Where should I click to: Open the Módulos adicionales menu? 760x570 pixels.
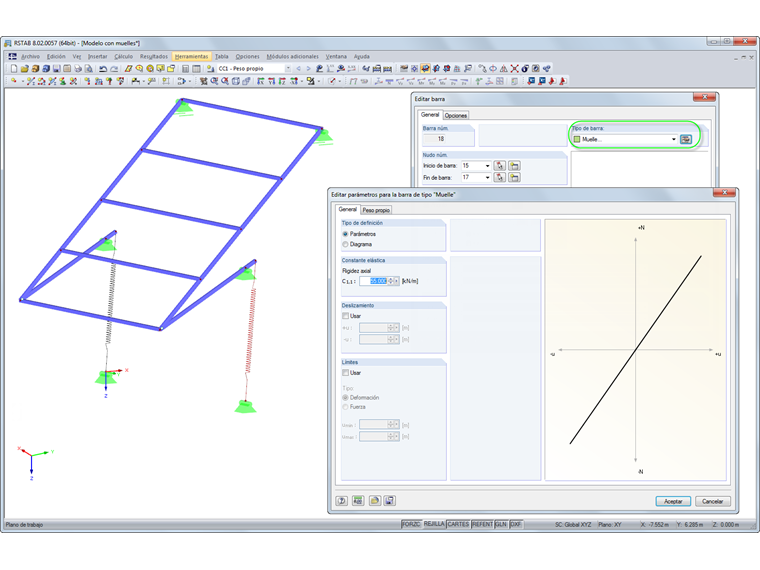click(292, 57)
